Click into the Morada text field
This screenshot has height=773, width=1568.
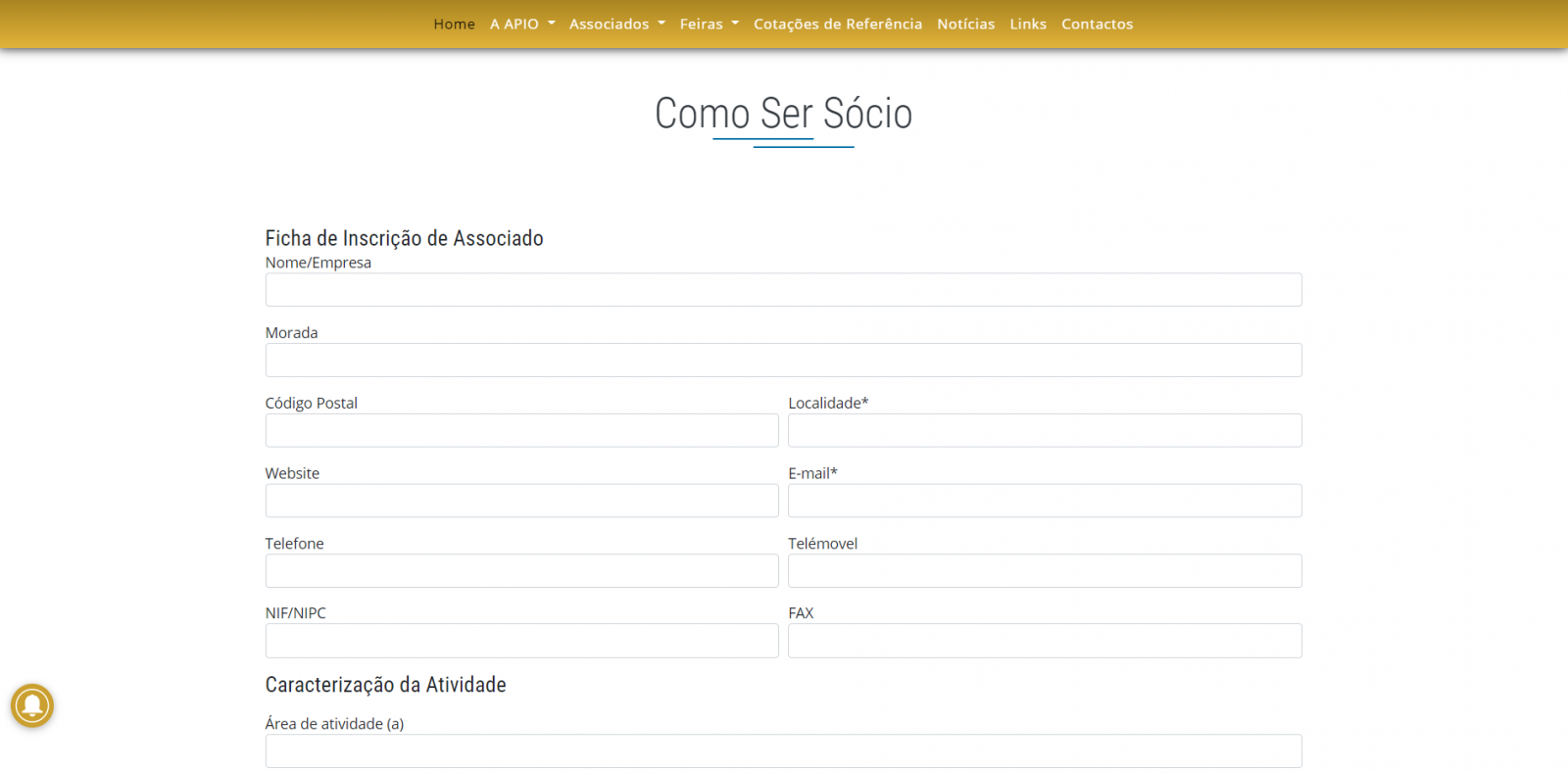tap(783, 361)
